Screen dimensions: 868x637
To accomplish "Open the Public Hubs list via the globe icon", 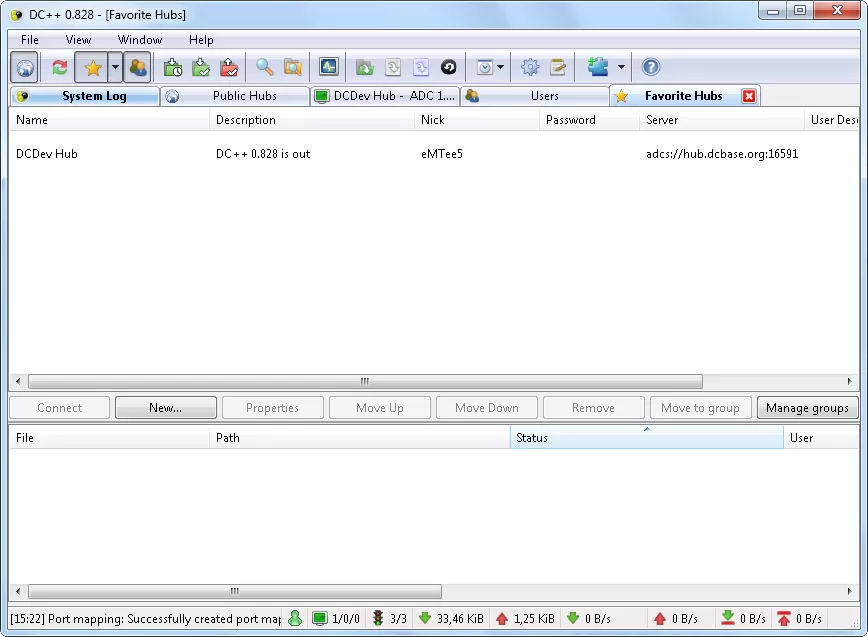I will (23, 67).
